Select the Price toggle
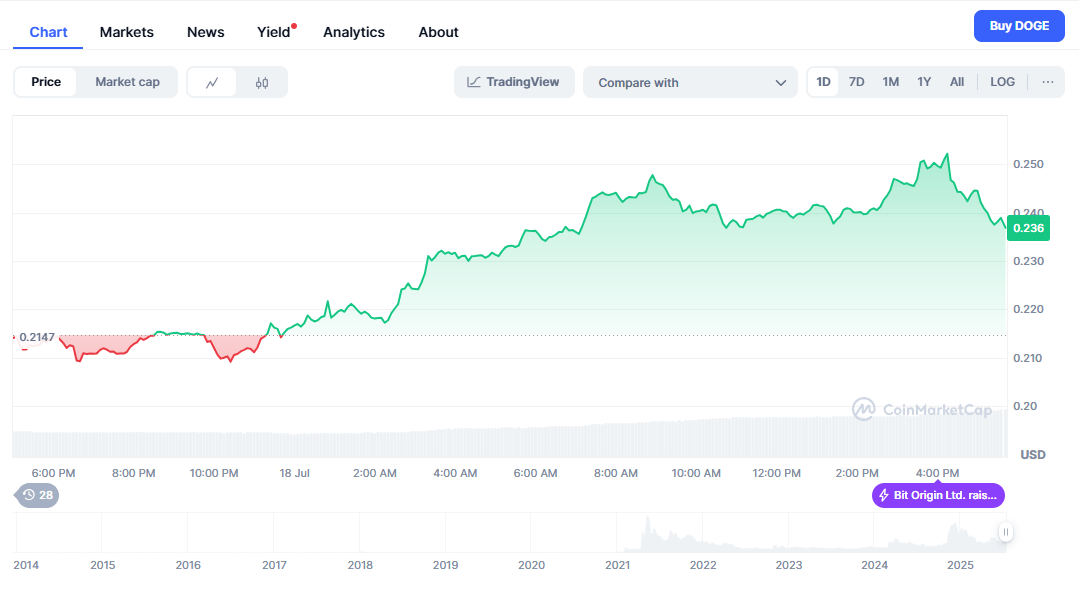The height and width of the screenshot is (589, 1079). point(46,82)
